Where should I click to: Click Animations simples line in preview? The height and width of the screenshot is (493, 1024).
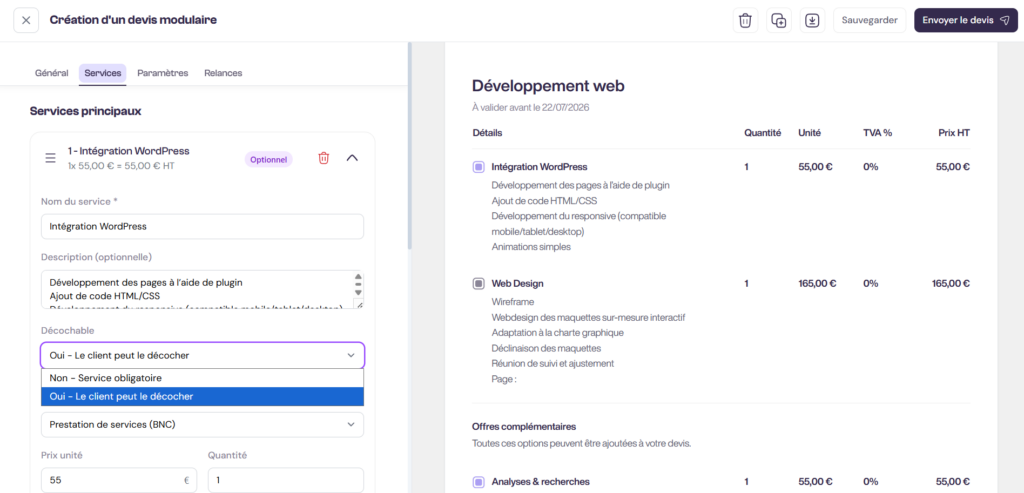point(531,247)
